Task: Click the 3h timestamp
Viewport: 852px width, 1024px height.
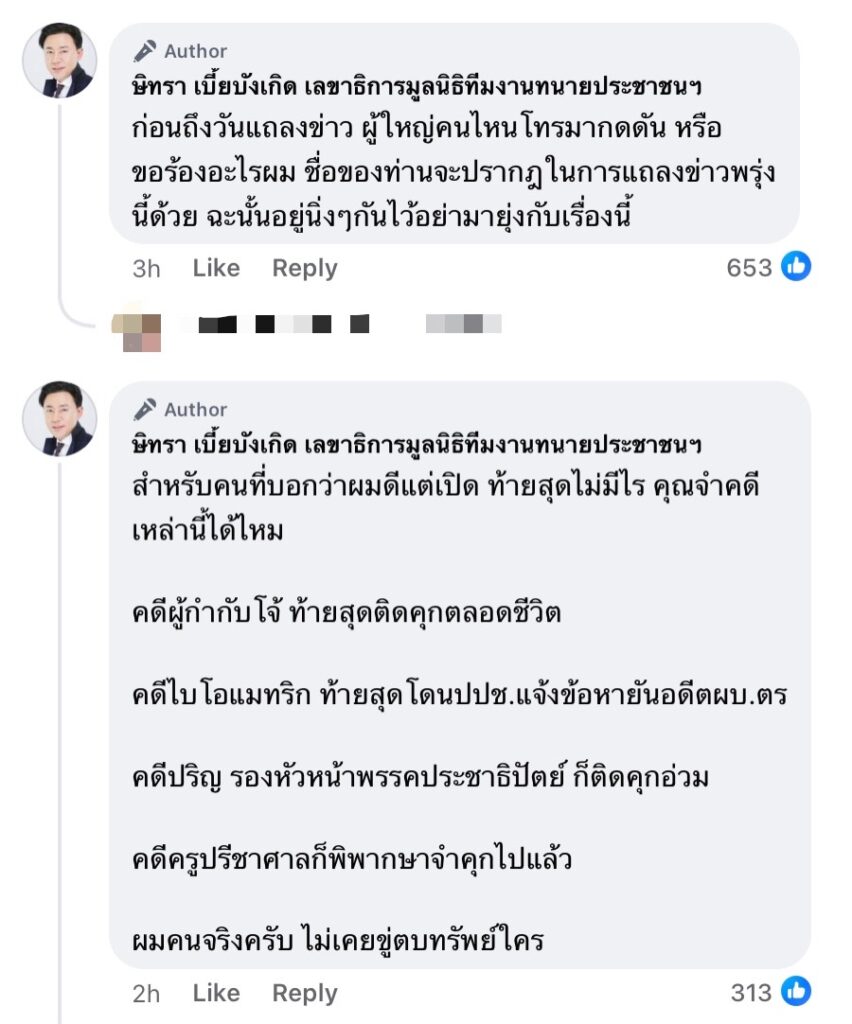Action: [146, 268]
